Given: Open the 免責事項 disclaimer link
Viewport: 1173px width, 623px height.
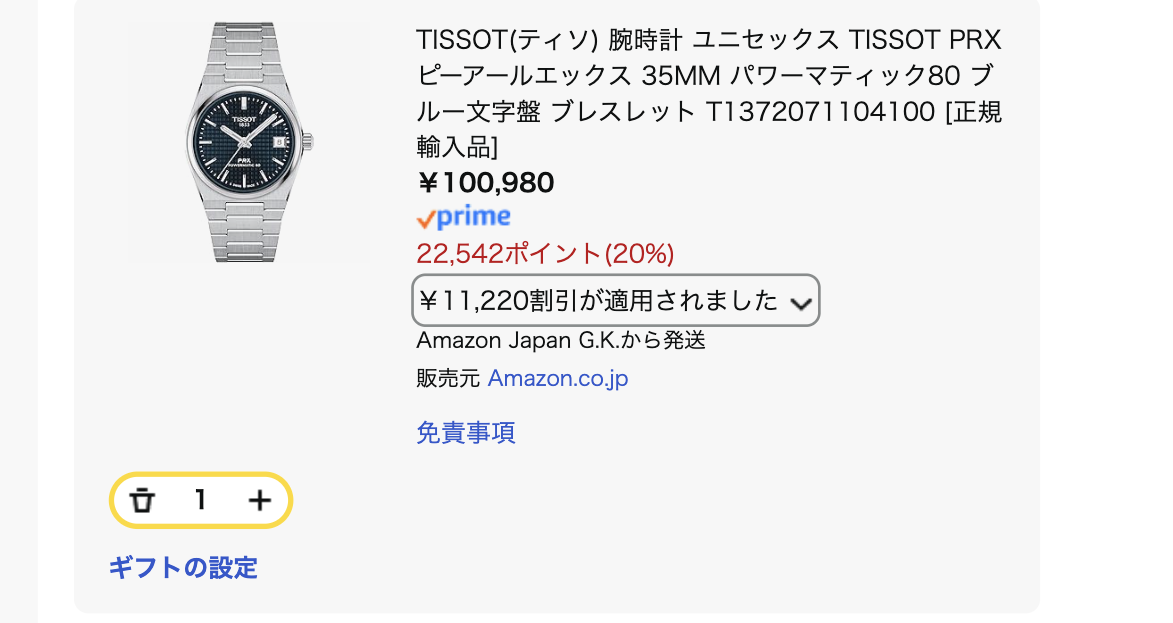Looking at the screenshot, I should coord(466,433).
